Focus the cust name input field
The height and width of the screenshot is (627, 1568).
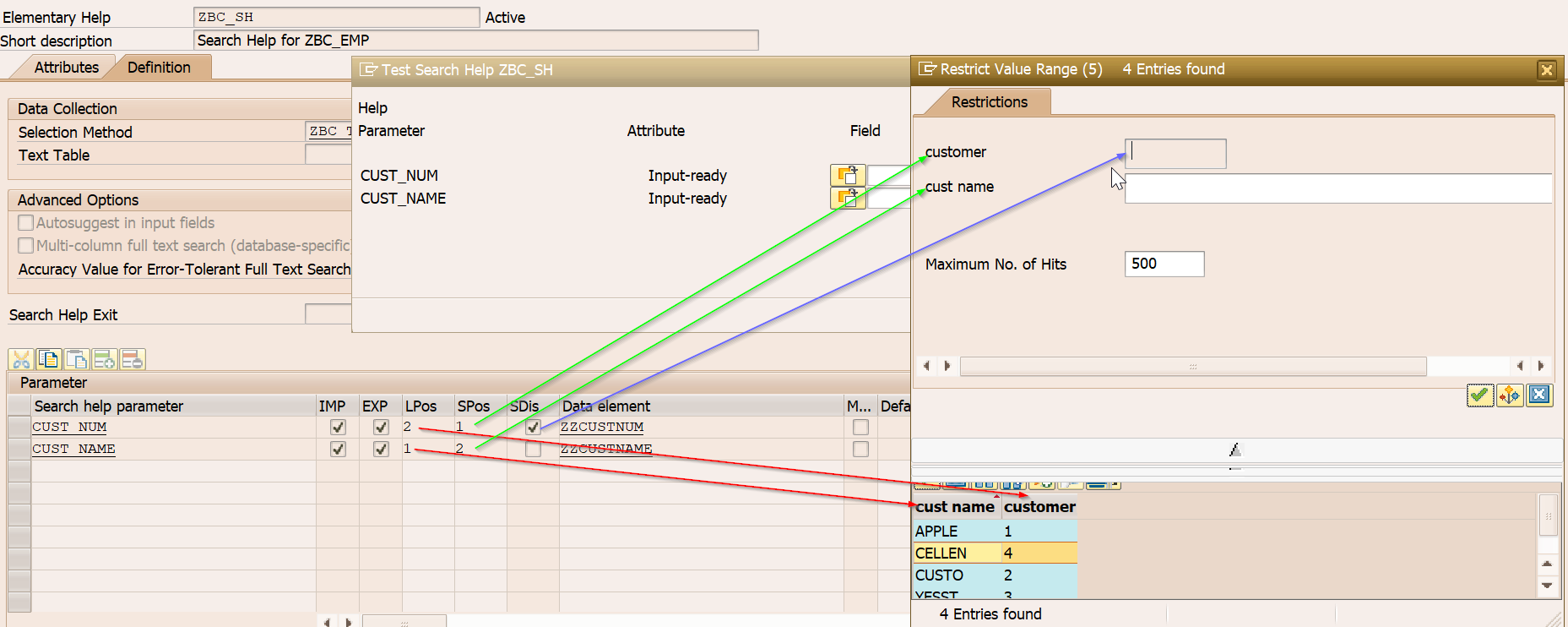(x=1338, y=188)
